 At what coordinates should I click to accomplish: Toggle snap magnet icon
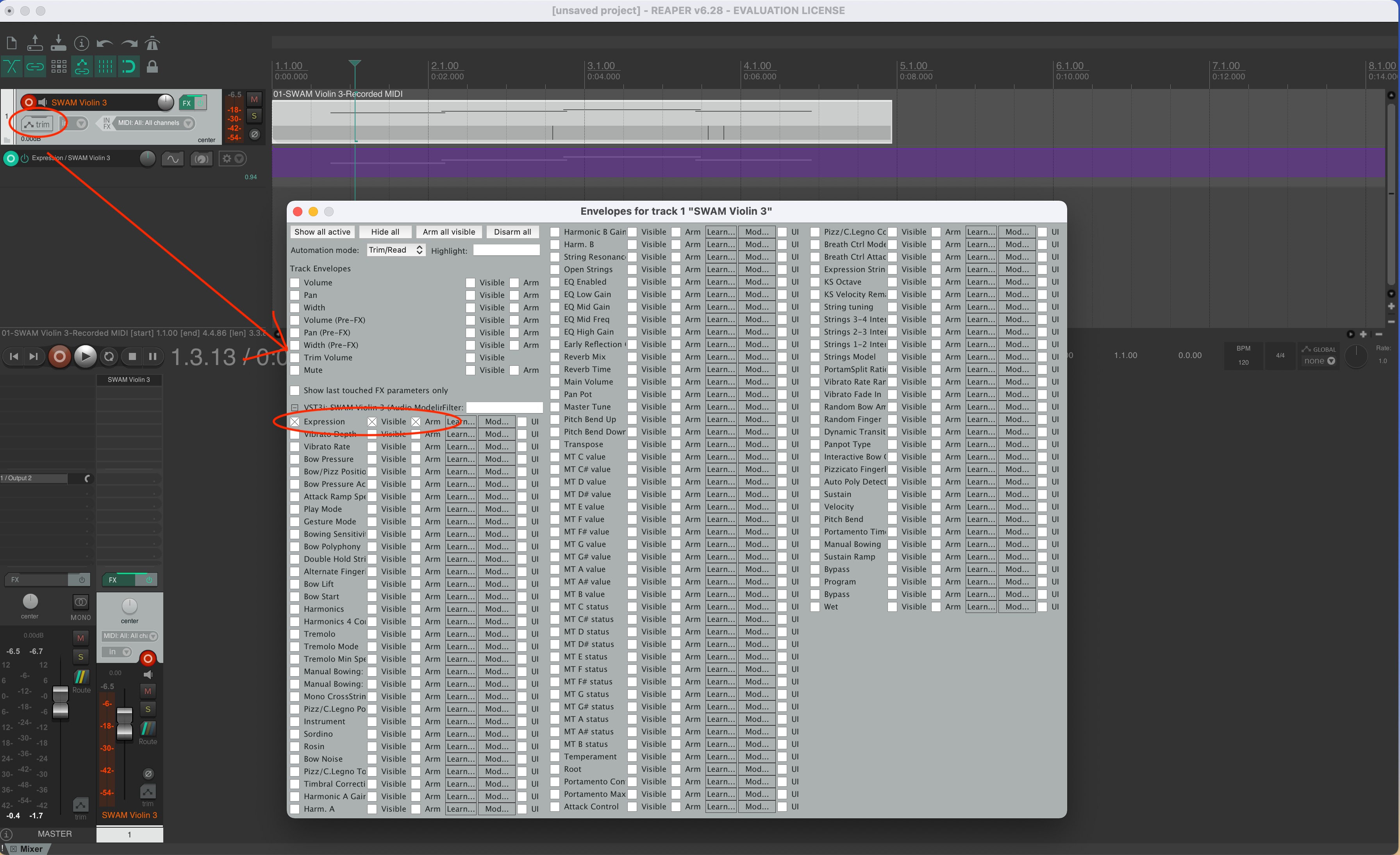pyautogui.click(x=129, y=67)
